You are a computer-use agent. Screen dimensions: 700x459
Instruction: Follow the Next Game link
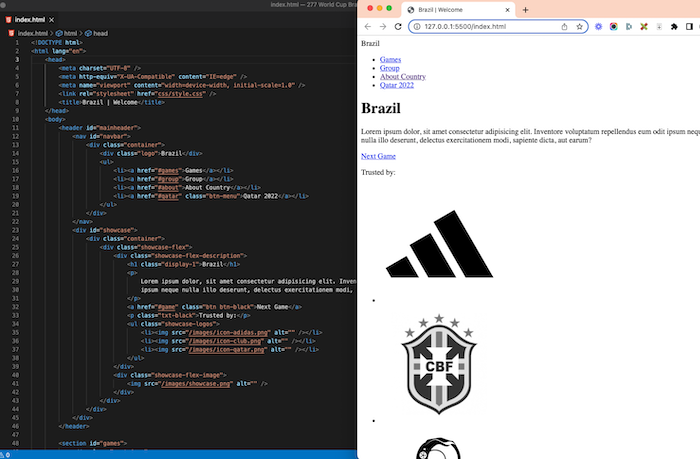pos(378,156)
